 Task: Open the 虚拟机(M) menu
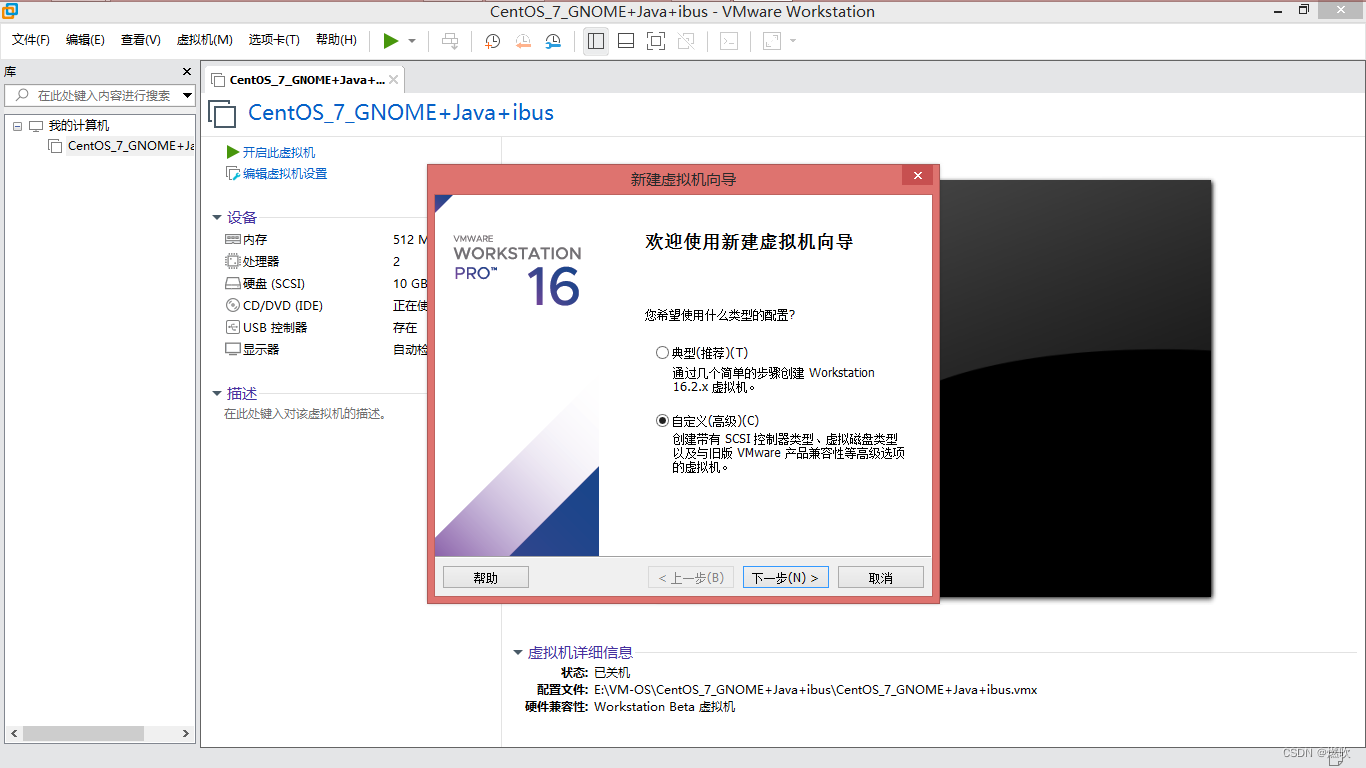coord(204,40)
